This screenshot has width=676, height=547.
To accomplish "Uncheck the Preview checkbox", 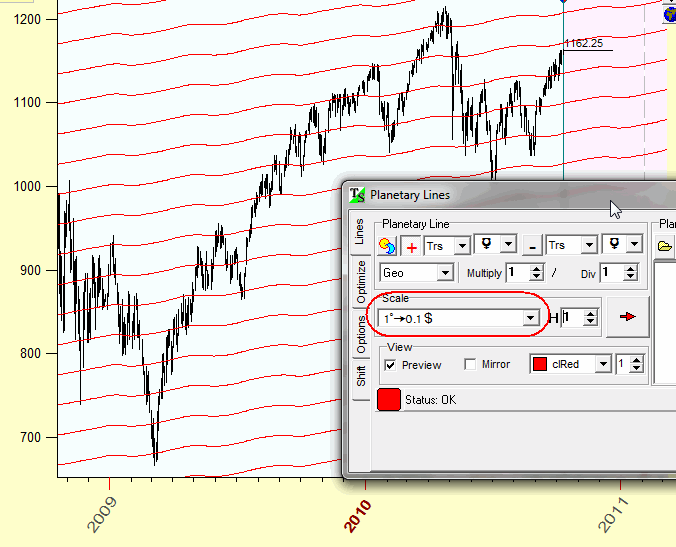I will [x=391, y=365].
